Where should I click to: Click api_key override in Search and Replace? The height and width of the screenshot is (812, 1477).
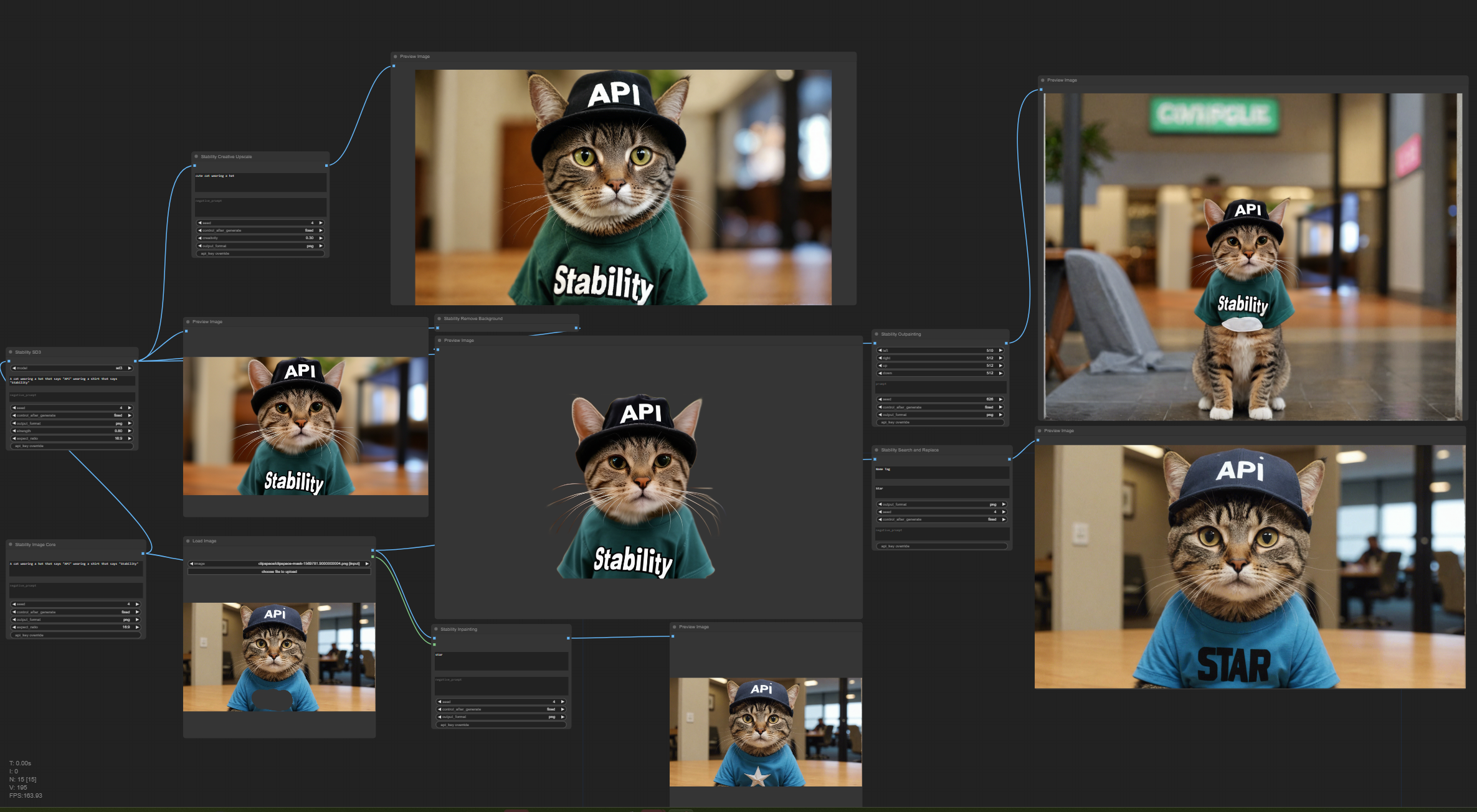[x=941, y=546]
